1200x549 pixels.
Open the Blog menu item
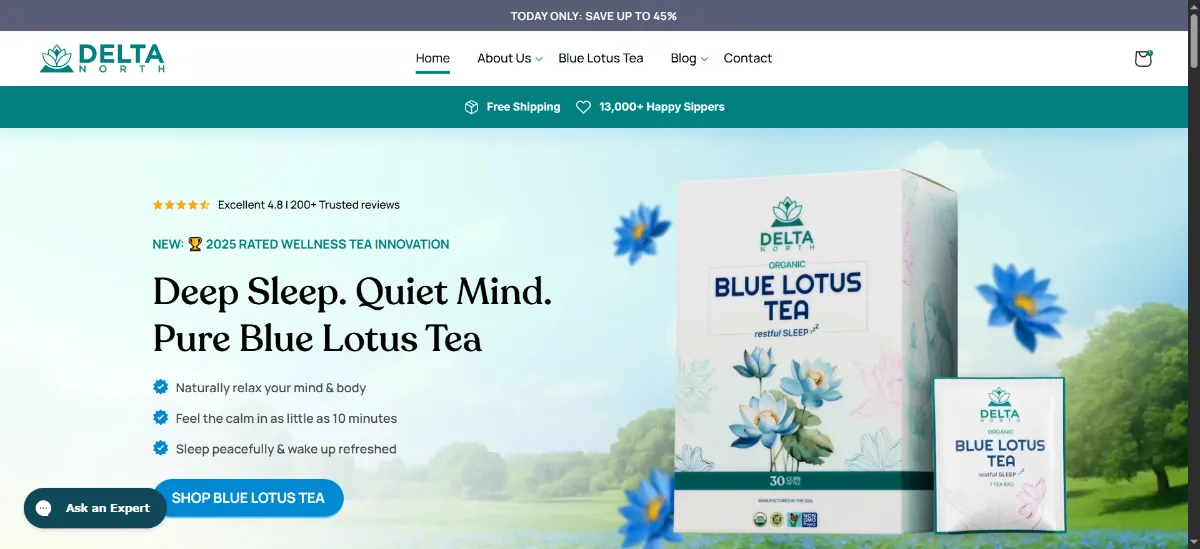[x=684, y=58]
